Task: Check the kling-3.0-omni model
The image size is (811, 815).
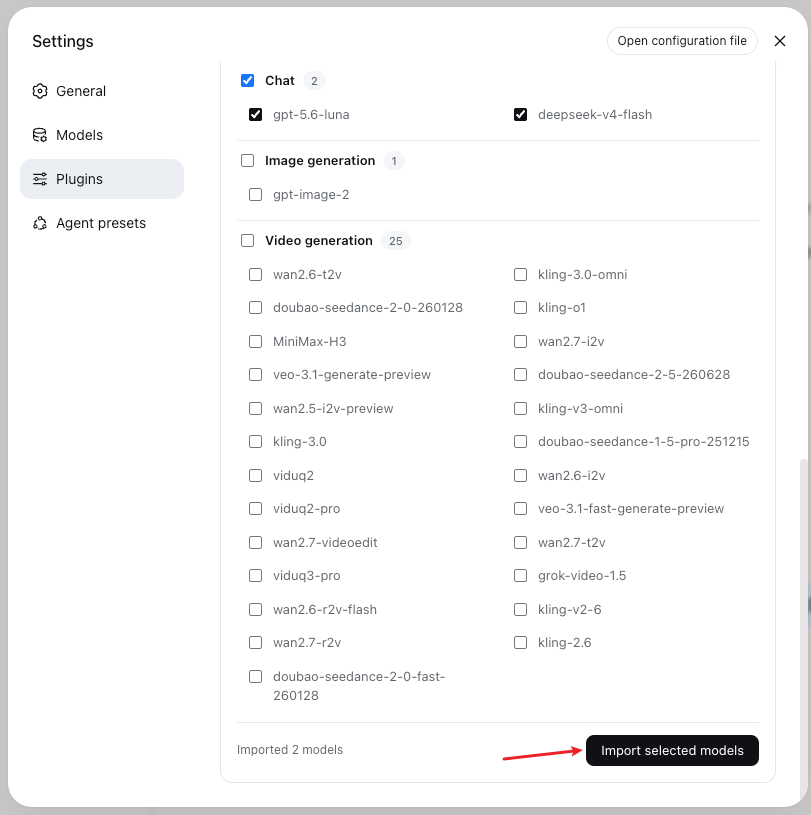Action: pyautogui.click(x=520, y=274)
